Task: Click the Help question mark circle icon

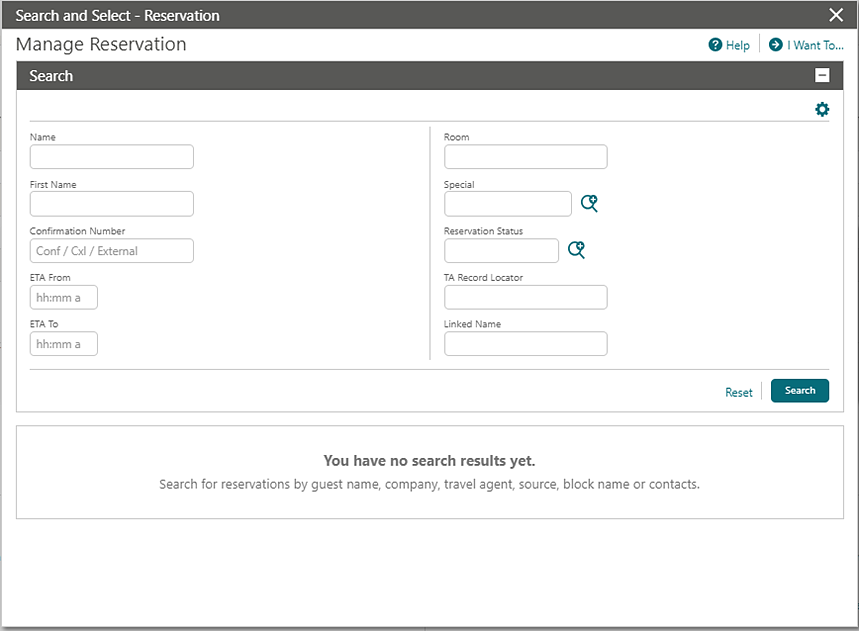Action: point(716,45)
